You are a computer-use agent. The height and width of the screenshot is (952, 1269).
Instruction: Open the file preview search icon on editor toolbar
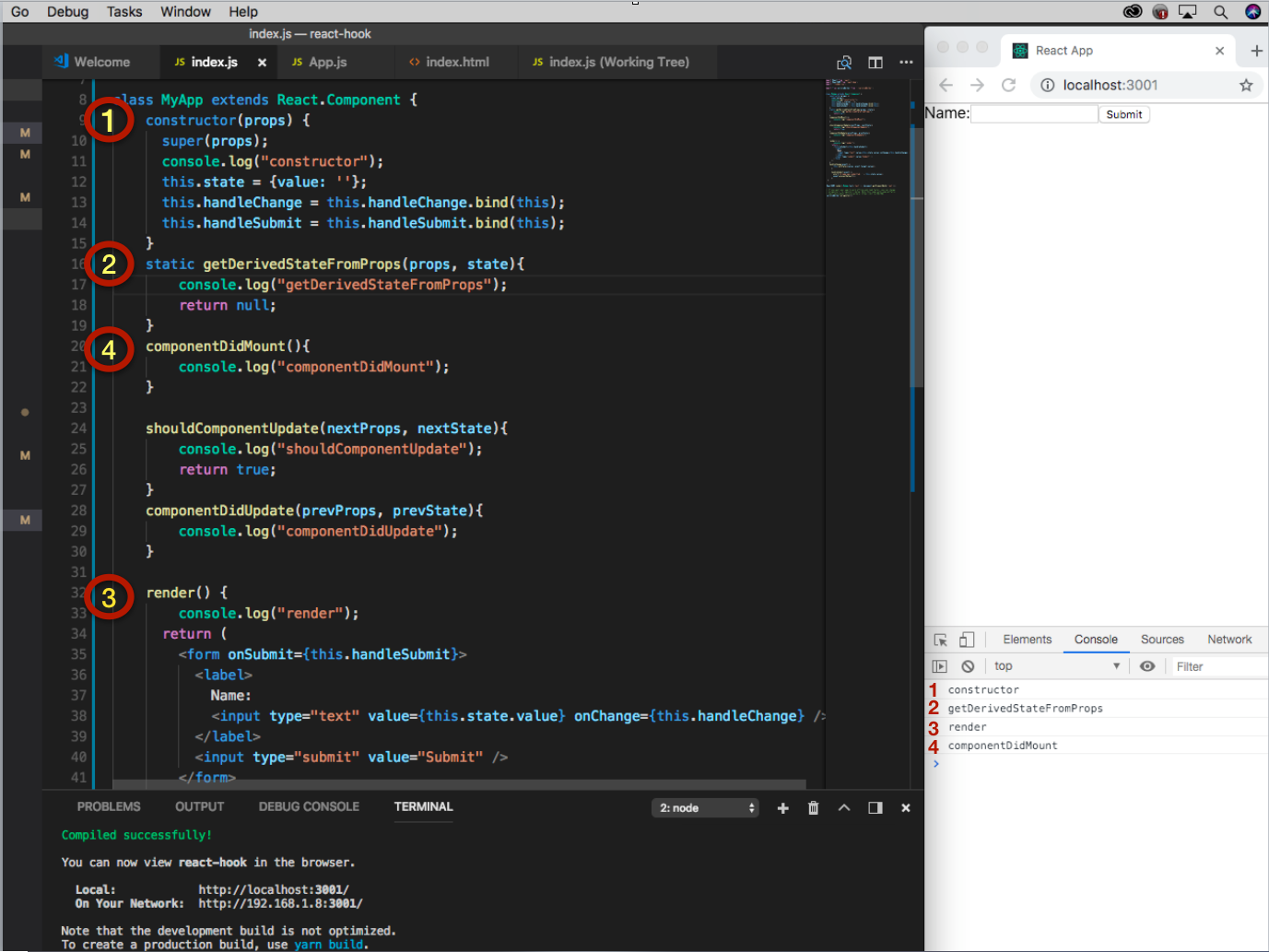[x=843, y=62]
